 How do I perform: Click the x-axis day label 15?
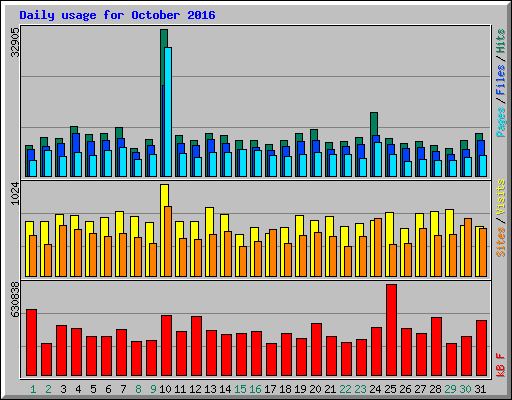tap(240, 389)
